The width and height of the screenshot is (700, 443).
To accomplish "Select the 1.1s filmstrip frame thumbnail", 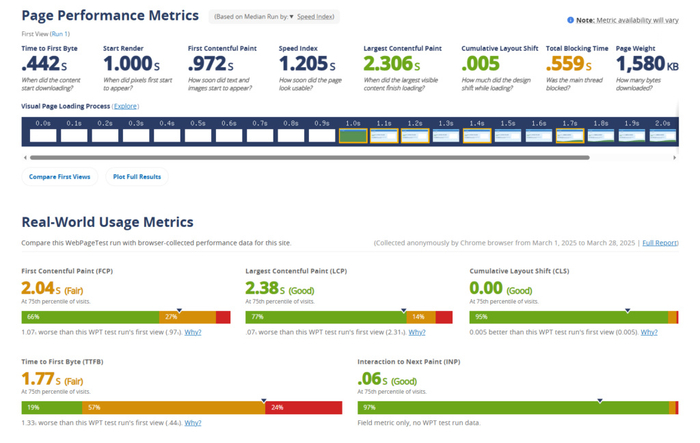I will (x=384, y=136).
